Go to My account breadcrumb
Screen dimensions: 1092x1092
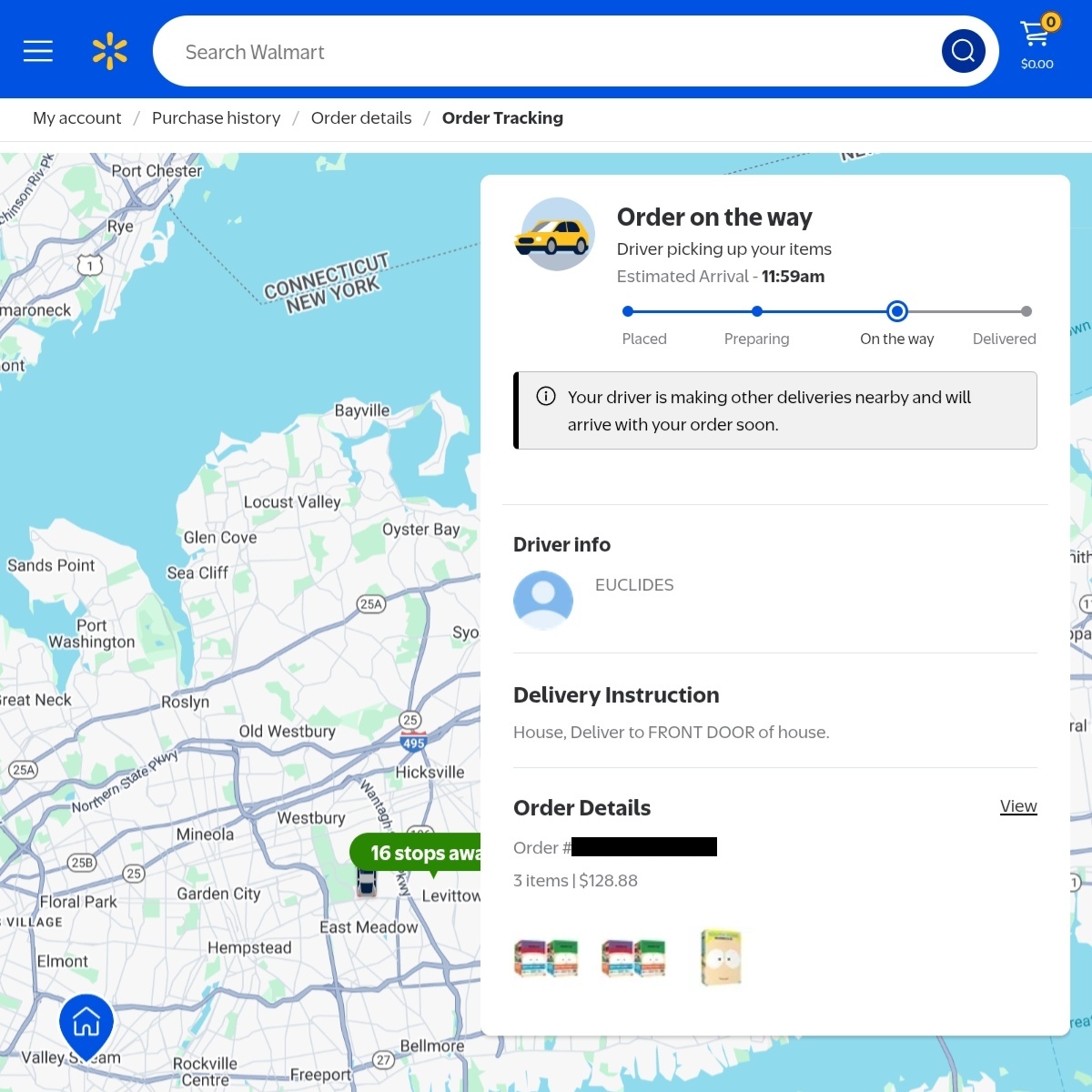pos(77,118)
